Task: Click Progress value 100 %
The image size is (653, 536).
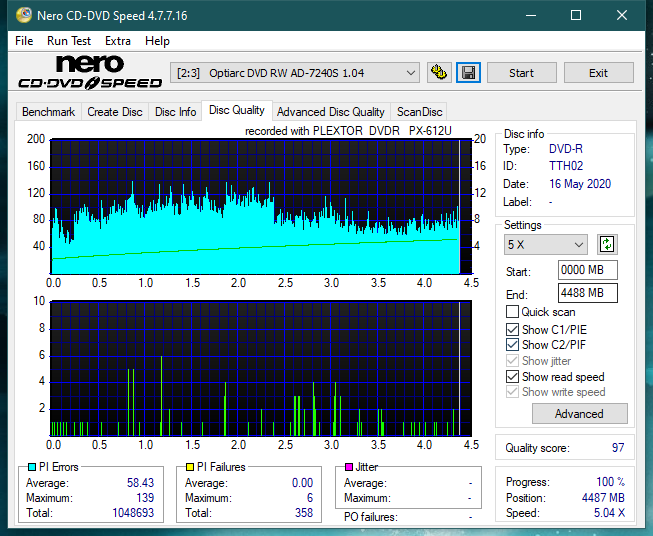Action: tap(611, 482)
